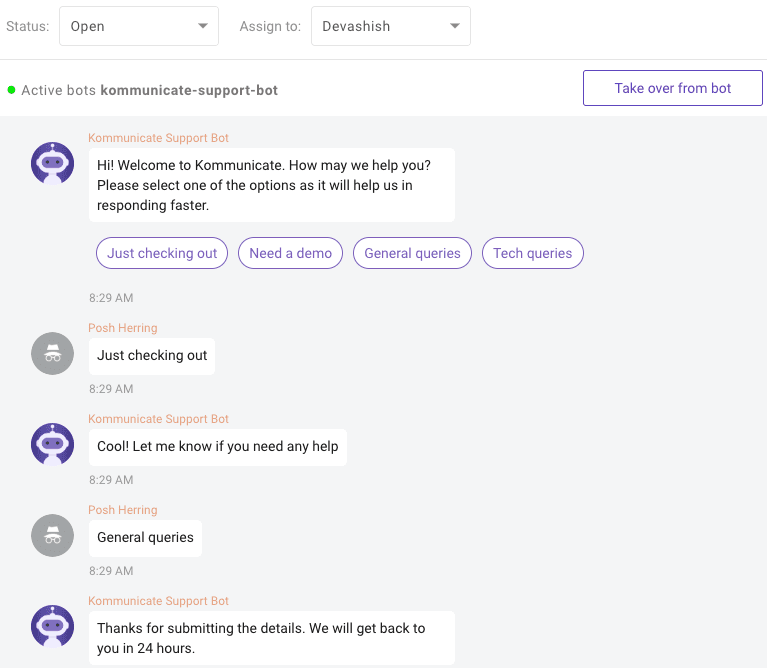Click the bot avatar beside the welcome message

click(52, 163)
